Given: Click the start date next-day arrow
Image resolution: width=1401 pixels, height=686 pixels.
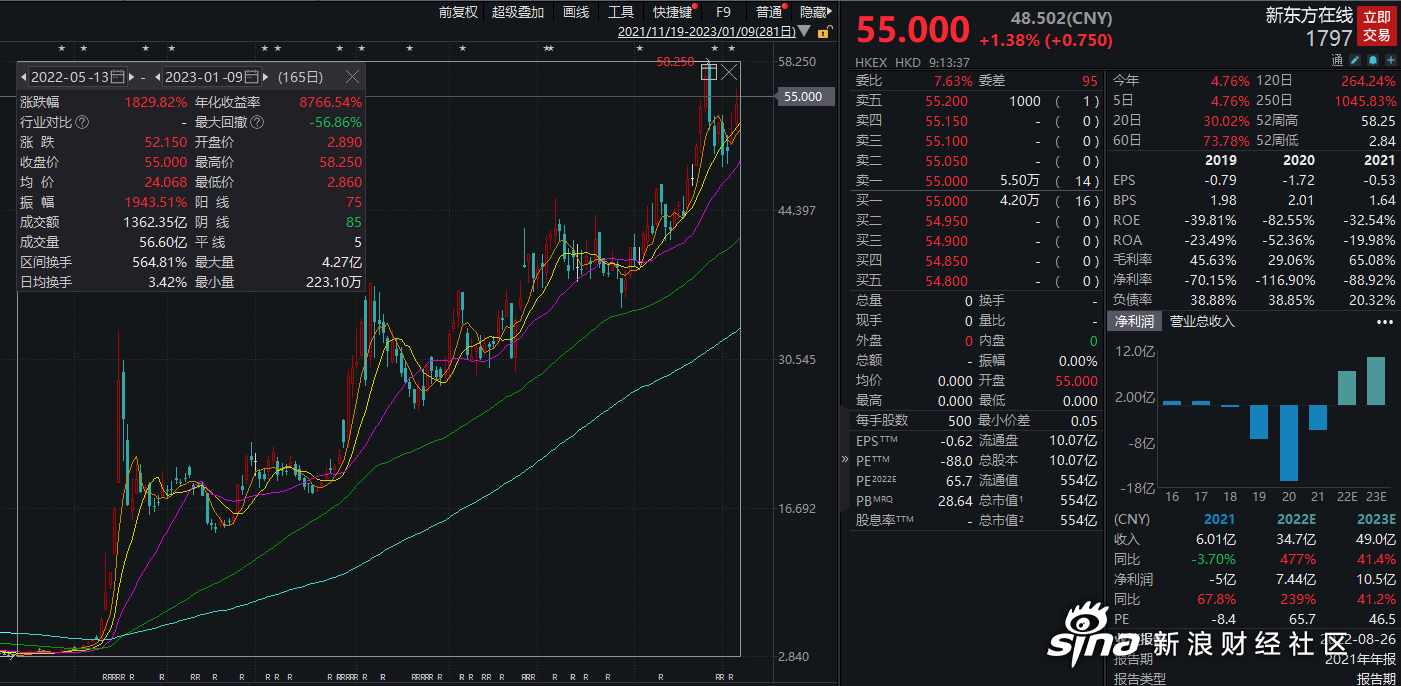Looking at the screenshot, I should [131, 77].
